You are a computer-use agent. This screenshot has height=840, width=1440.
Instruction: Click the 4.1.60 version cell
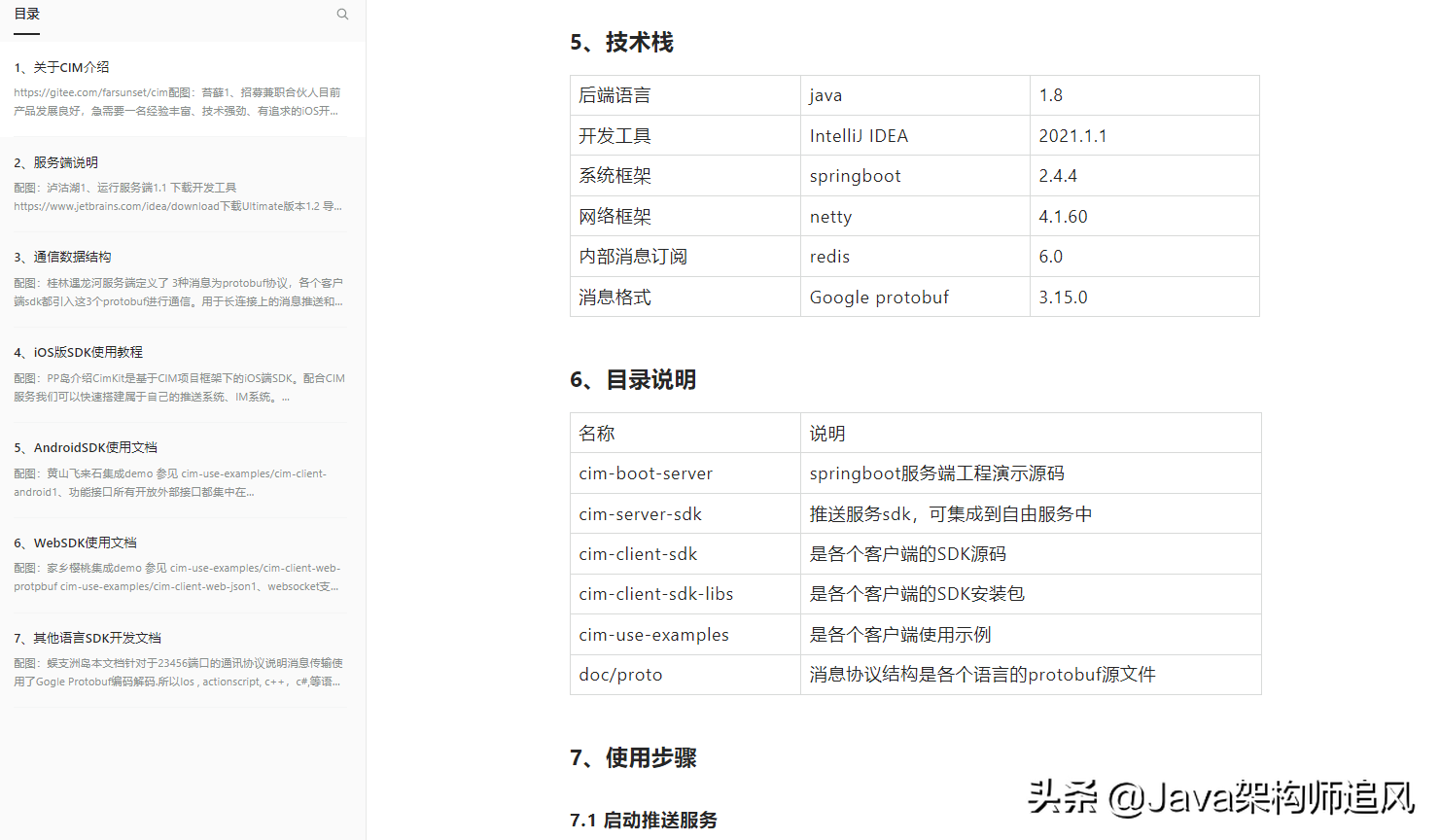pyautogui.click(x=1144, y=217)
